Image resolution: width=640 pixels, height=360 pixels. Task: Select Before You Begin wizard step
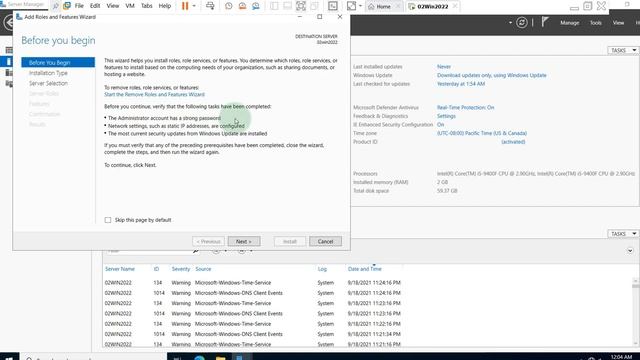[x=58, y=62]
